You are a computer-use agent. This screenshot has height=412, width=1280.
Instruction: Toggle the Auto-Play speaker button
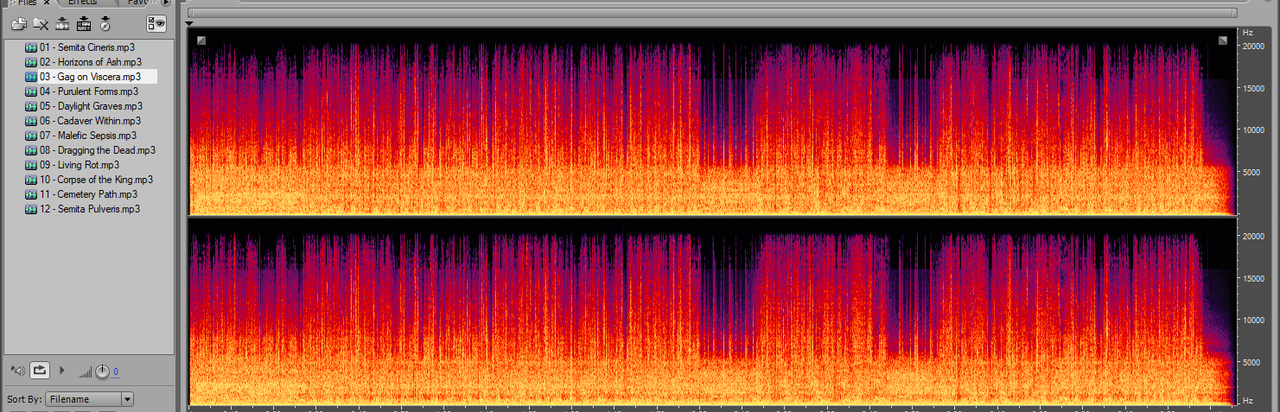[17, 371]
